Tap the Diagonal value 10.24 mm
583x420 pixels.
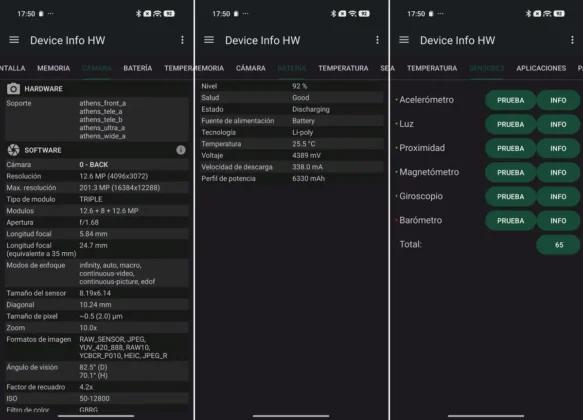click(x=95, y=304)
